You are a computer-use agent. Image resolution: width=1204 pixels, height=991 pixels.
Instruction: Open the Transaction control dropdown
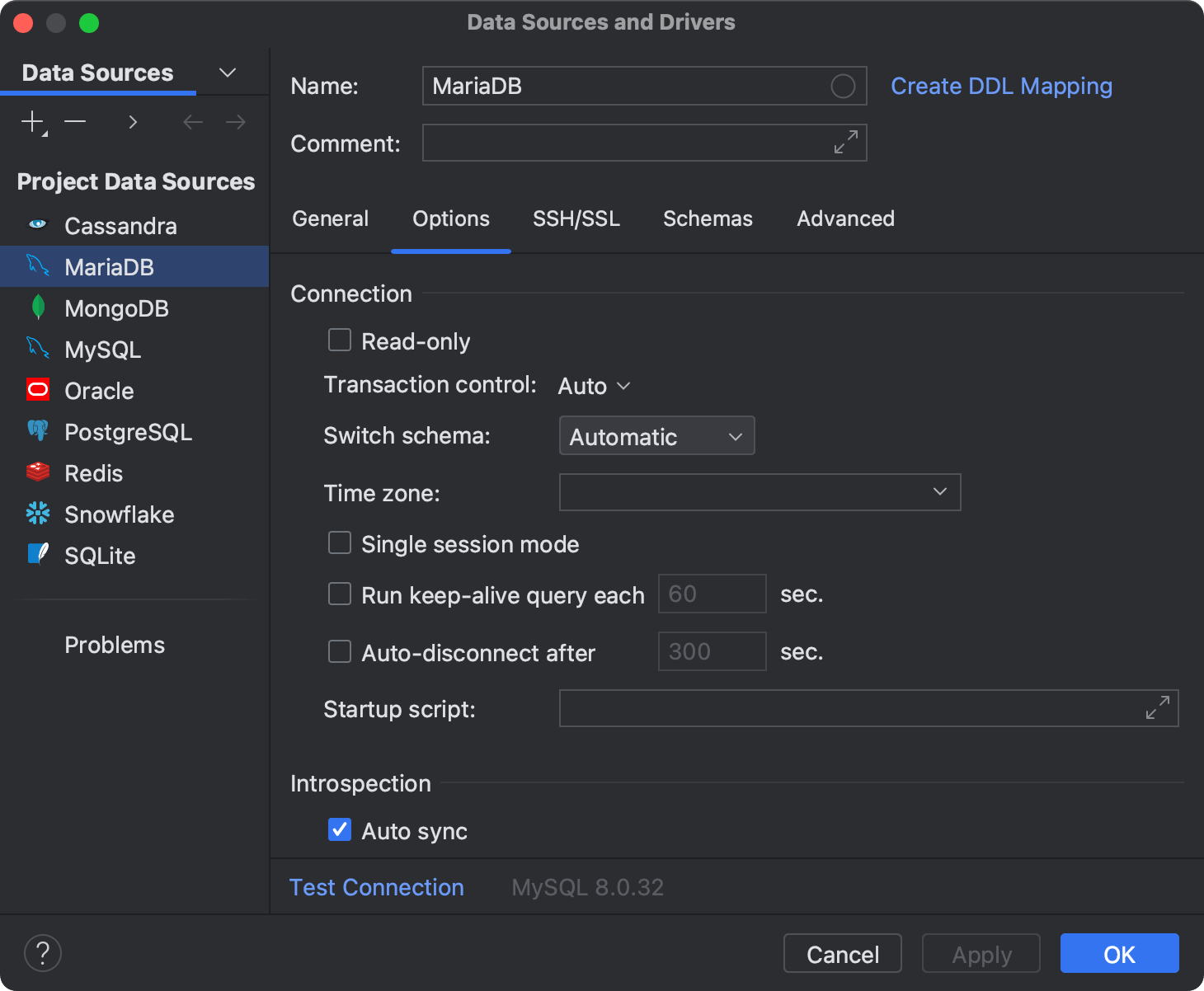[593, 385]
